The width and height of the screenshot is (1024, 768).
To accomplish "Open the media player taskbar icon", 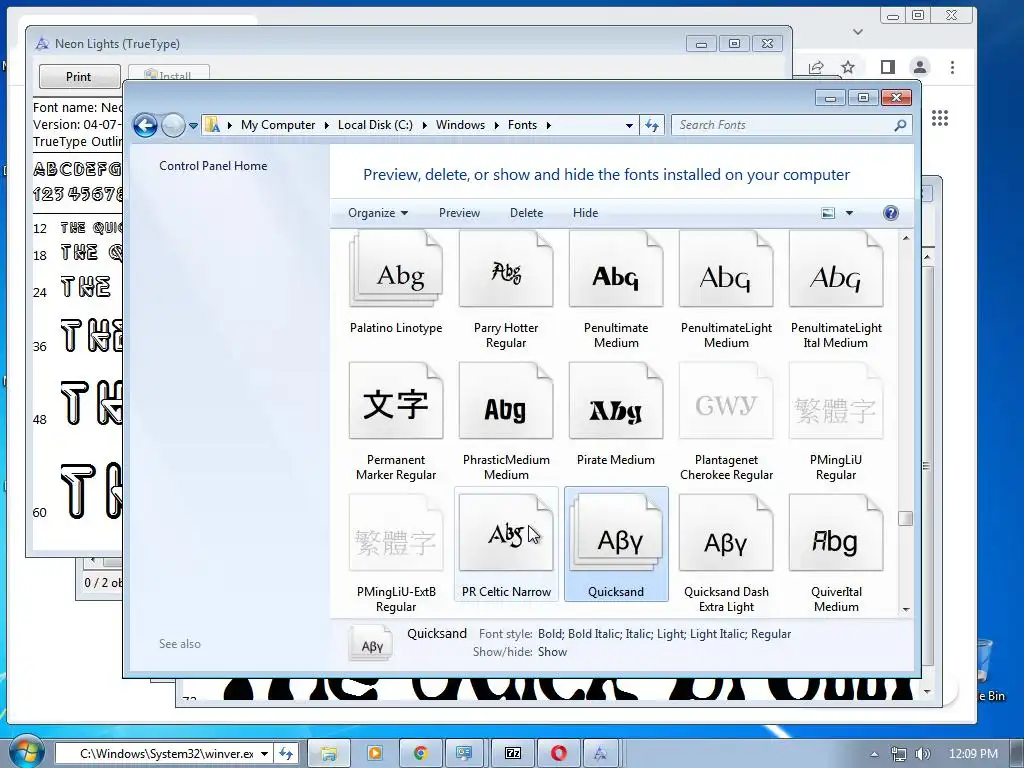I will pyautogui.click(x=375, y=753).
